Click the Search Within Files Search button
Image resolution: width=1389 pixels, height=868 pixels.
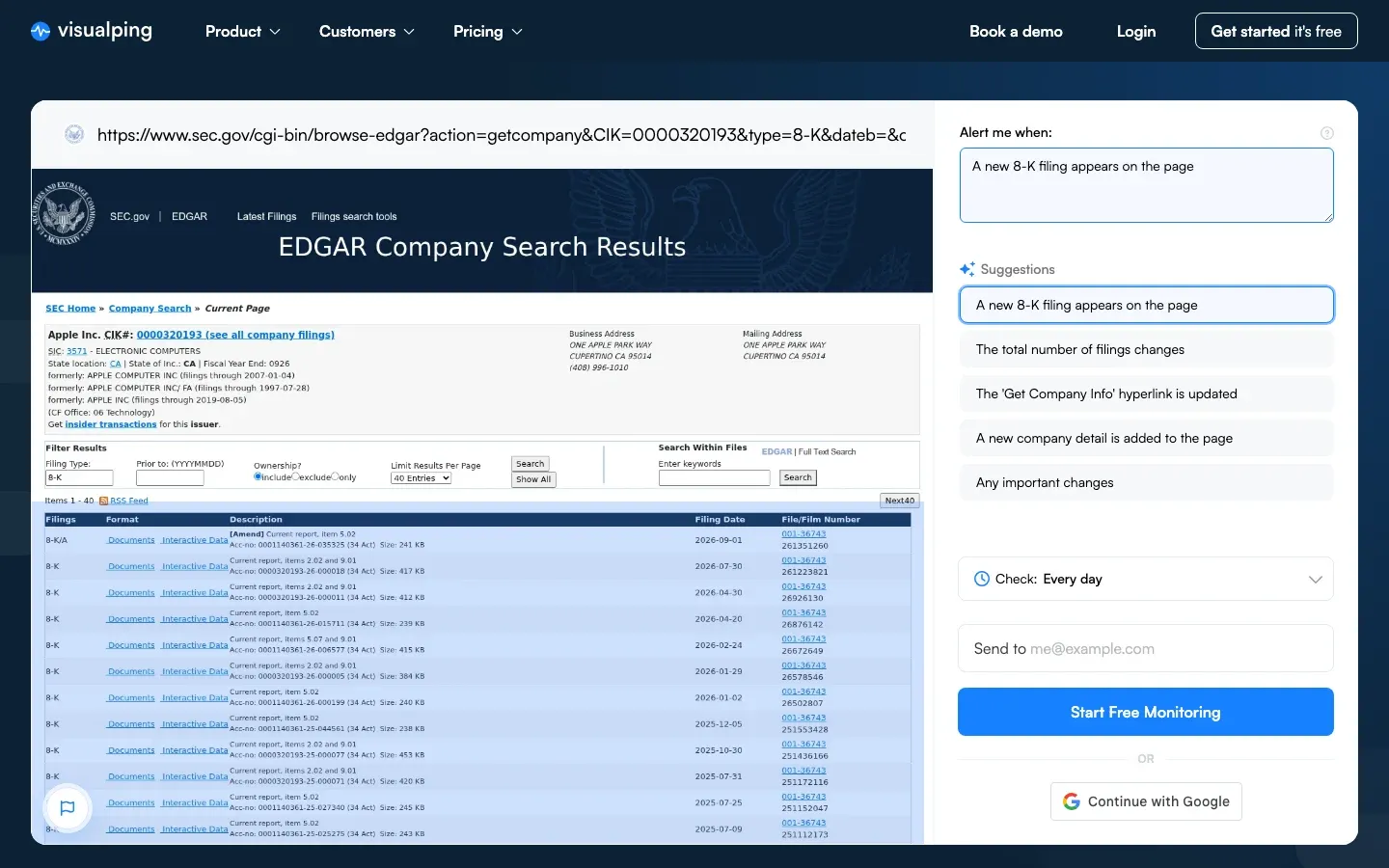click(x=798, y=477)
